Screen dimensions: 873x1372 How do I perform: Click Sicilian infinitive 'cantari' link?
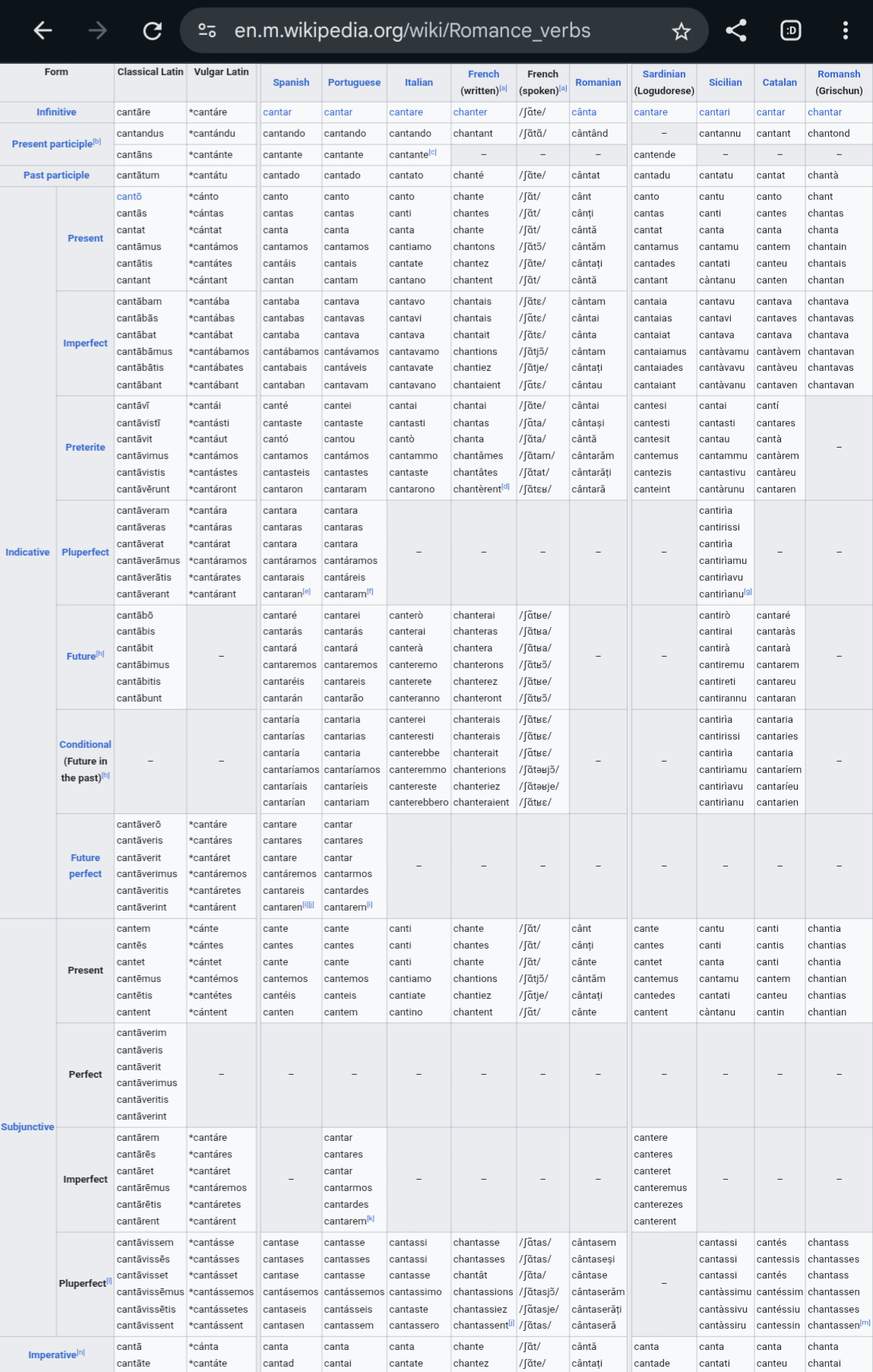tap(714, 112)
